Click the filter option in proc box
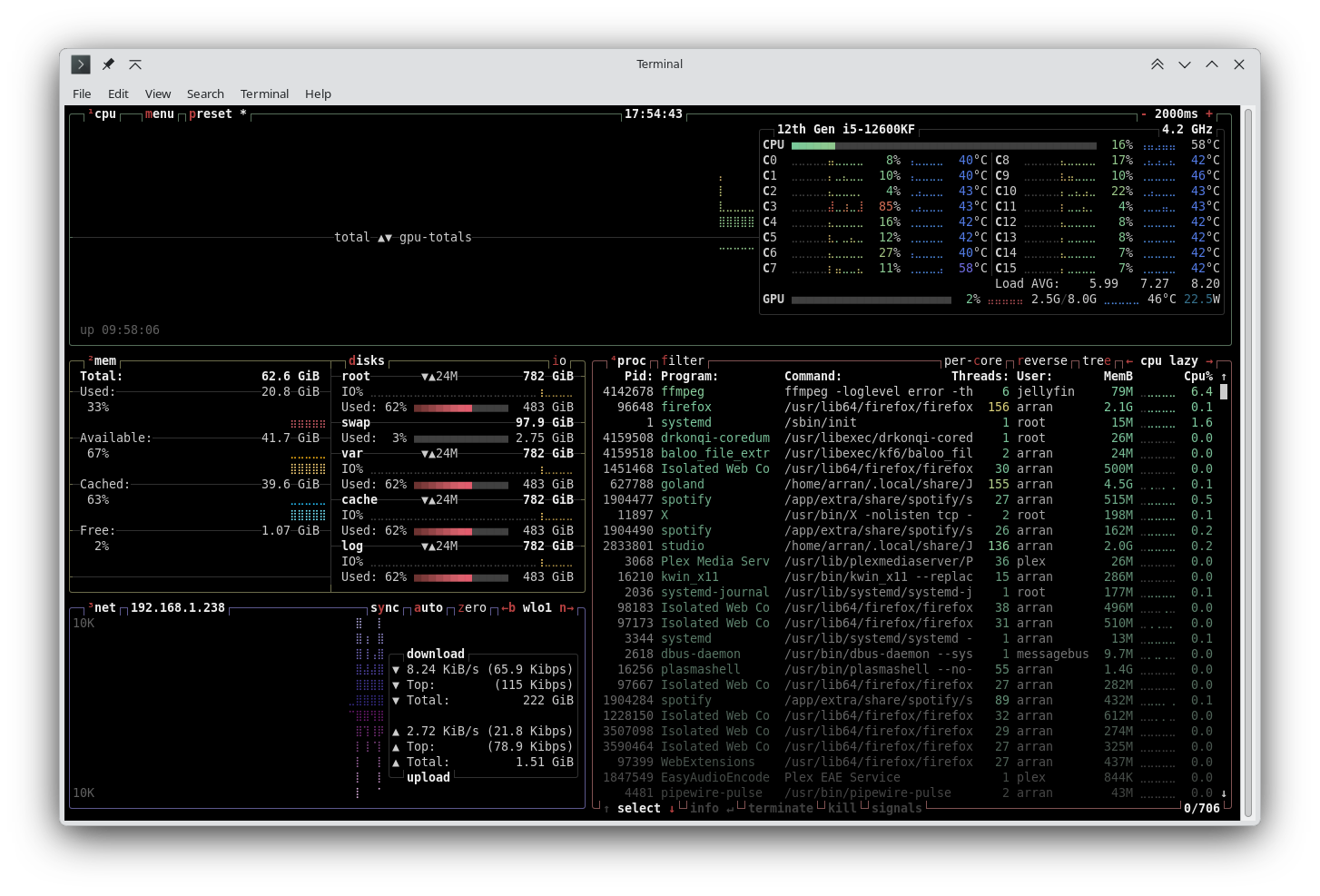Viewport: 1320px width, 896px height. click(x=683, y=361)
